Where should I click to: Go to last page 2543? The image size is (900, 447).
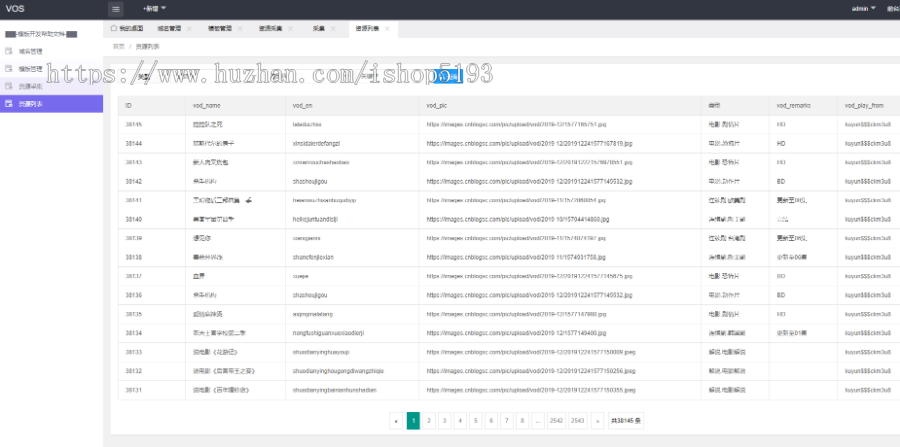point(578,421)
